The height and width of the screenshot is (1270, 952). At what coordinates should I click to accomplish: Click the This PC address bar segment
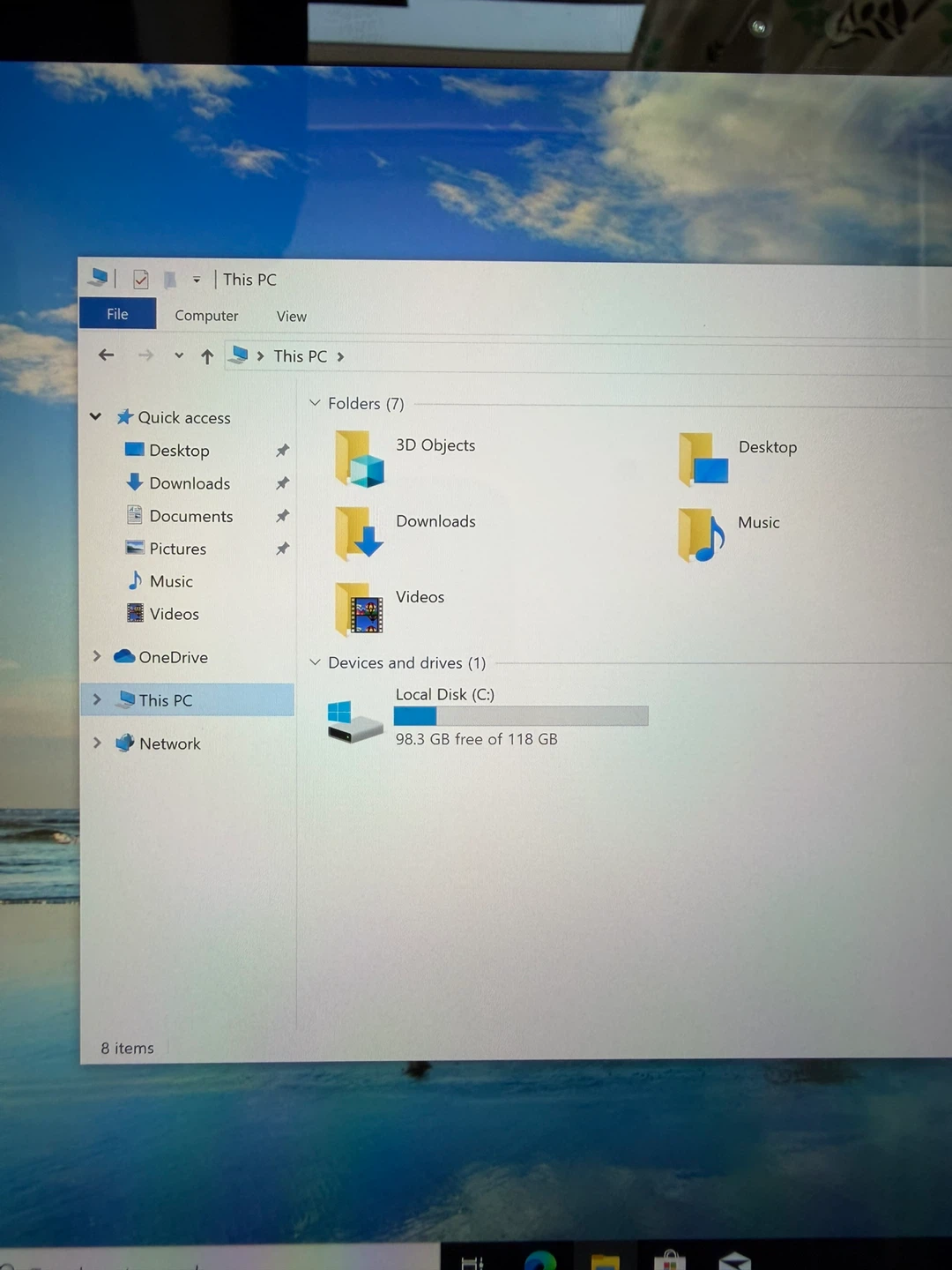(300, 356)
